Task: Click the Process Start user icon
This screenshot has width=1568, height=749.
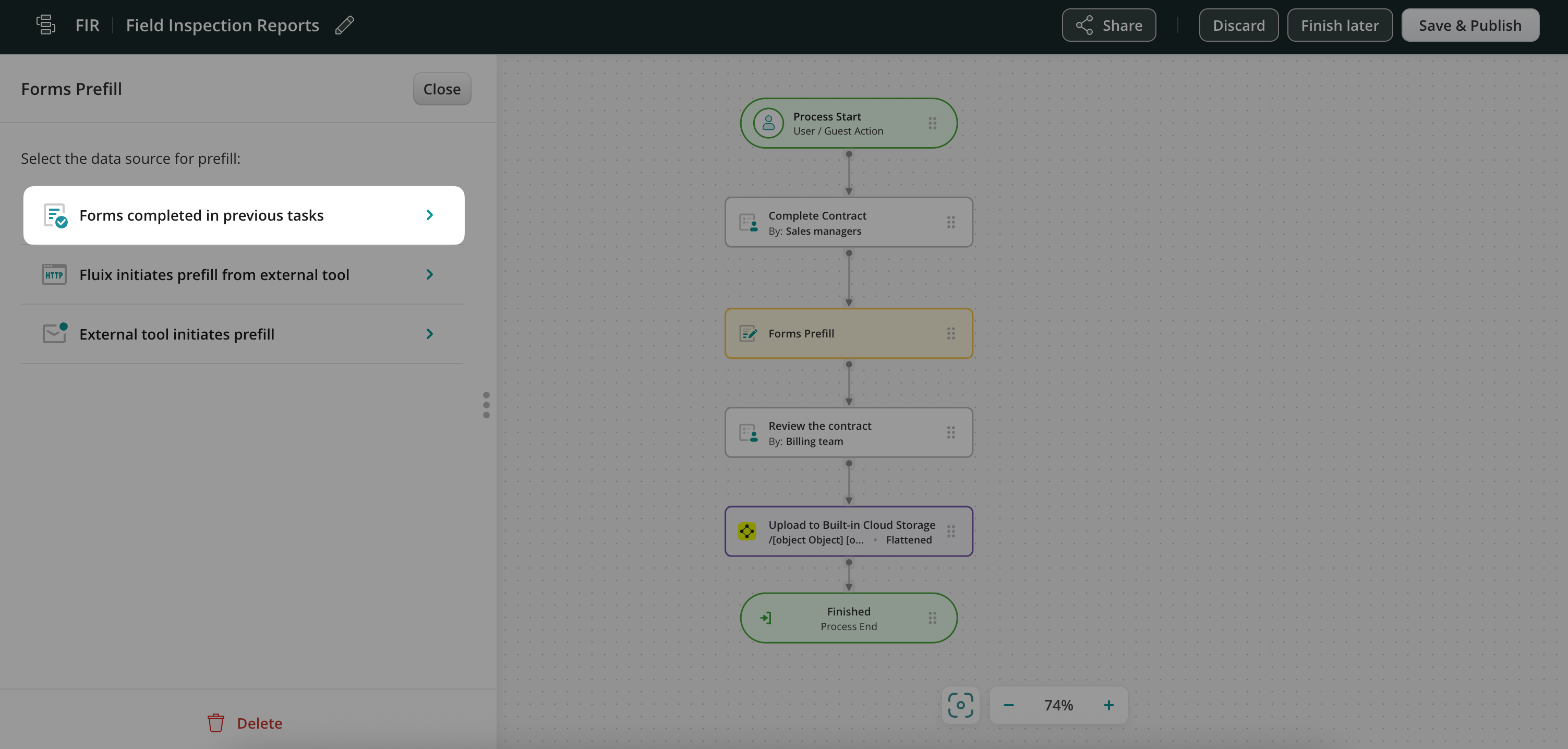Action: [x=768, y=123]
